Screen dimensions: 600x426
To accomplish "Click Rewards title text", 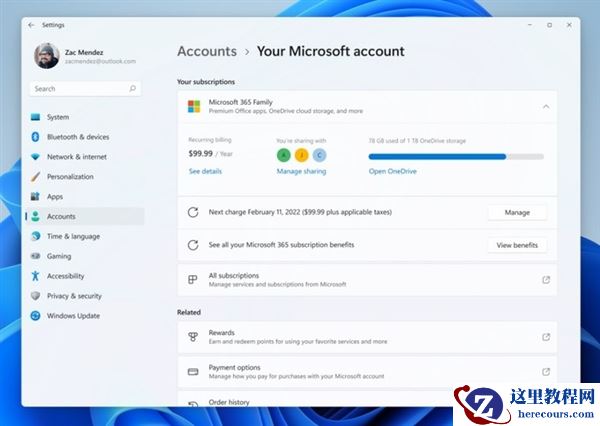I will click(x=222, y=333).
